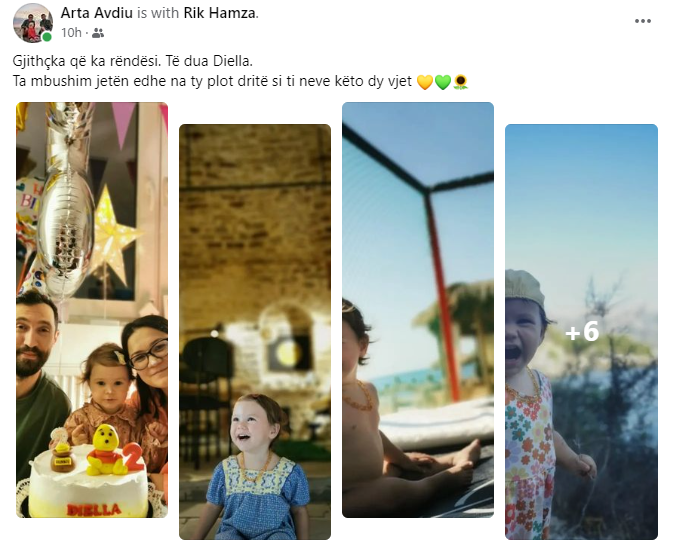The image size is (675, 550).
Task: Click Arta Avdiu's profile picture
Action: pyautogui.click(x=33, y=22)
